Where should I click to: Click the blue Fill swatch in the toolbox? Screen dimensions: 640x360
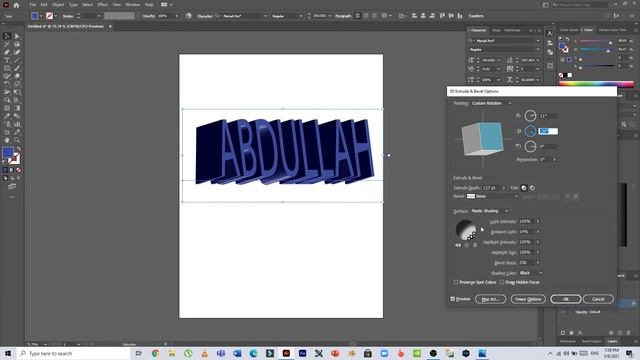pos(7,152)
